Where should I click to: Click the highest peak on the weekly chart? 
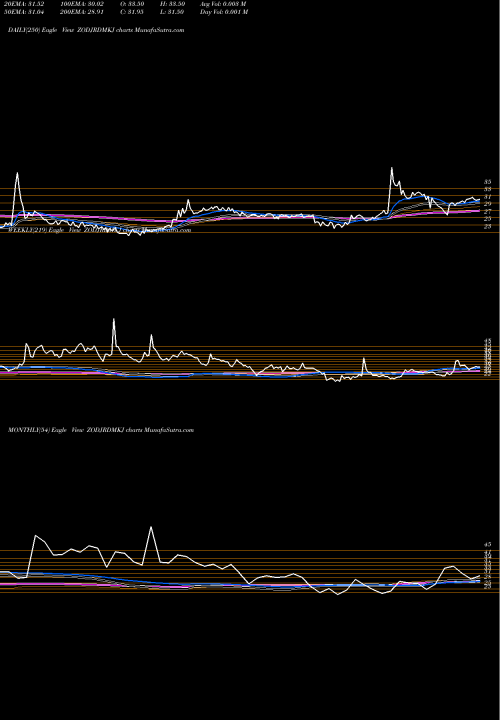113,319
